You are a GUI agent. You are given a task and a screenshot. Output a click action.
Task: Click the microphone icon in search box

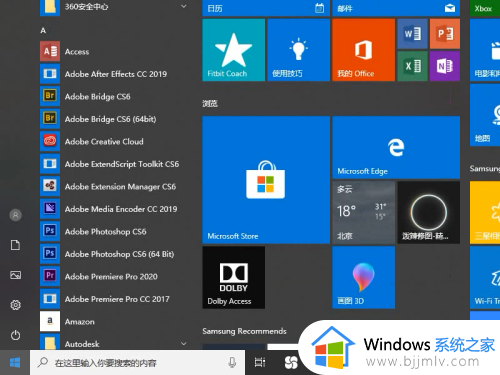pyautogui.click(x=232, y=362)
